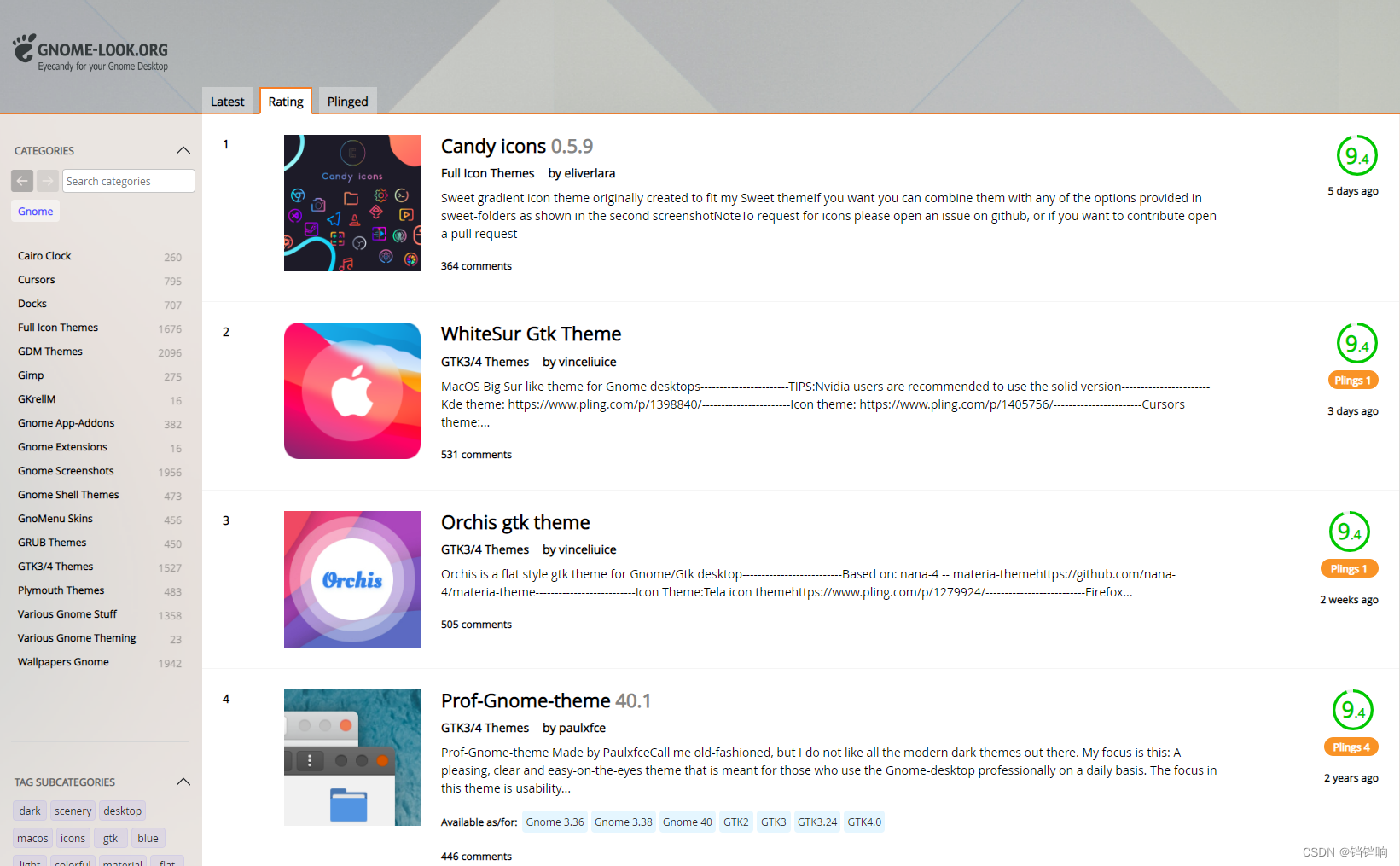Screen dimensions: 1400x866
Task: Filter by the blue tag
Action: pyautogui.click(x=148, y=838)
